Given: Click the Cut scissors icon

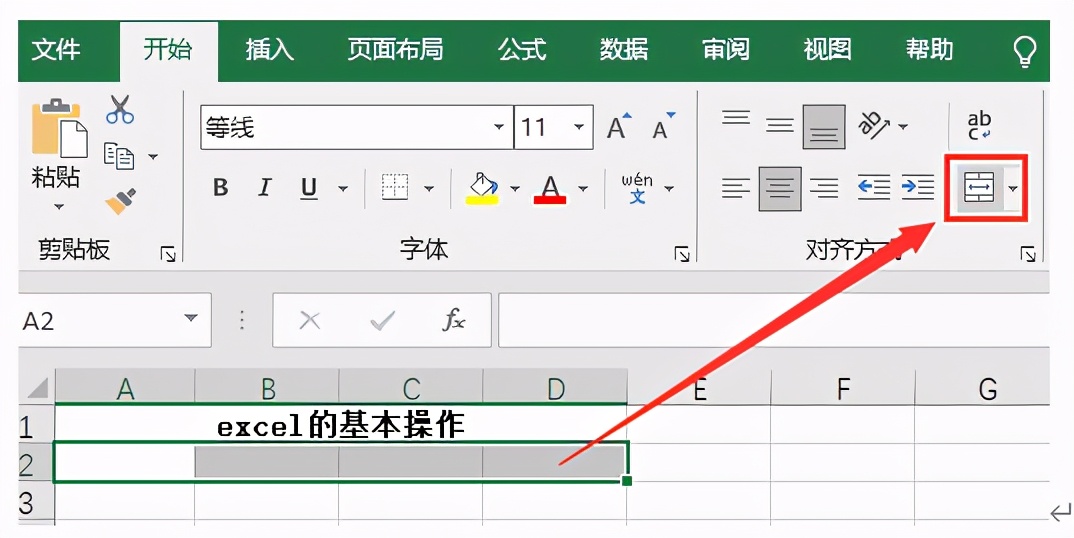Looking at the screenshot, I should click(120, 110).
